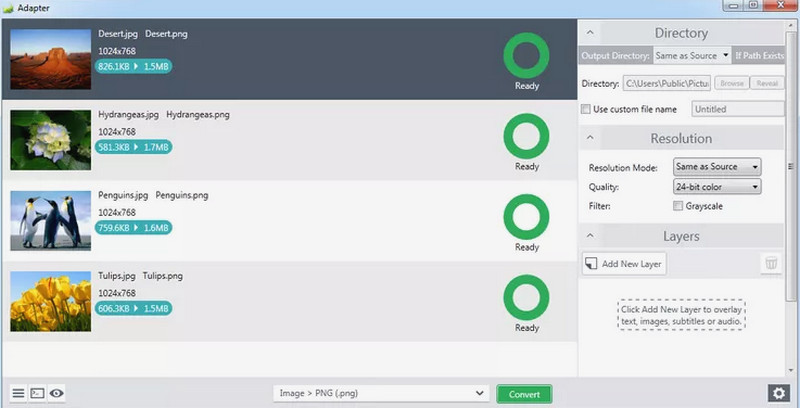
Task: Open the Output Directory Same as Source dropdown
Action: (x=691, y=56)
